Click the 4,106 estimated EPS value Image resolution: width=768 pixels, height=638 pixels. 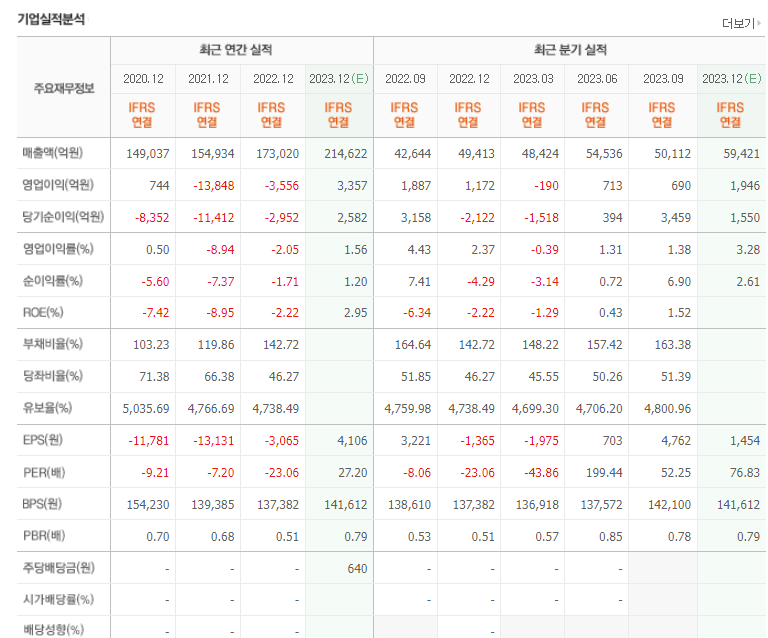click(x=352, y=441)
